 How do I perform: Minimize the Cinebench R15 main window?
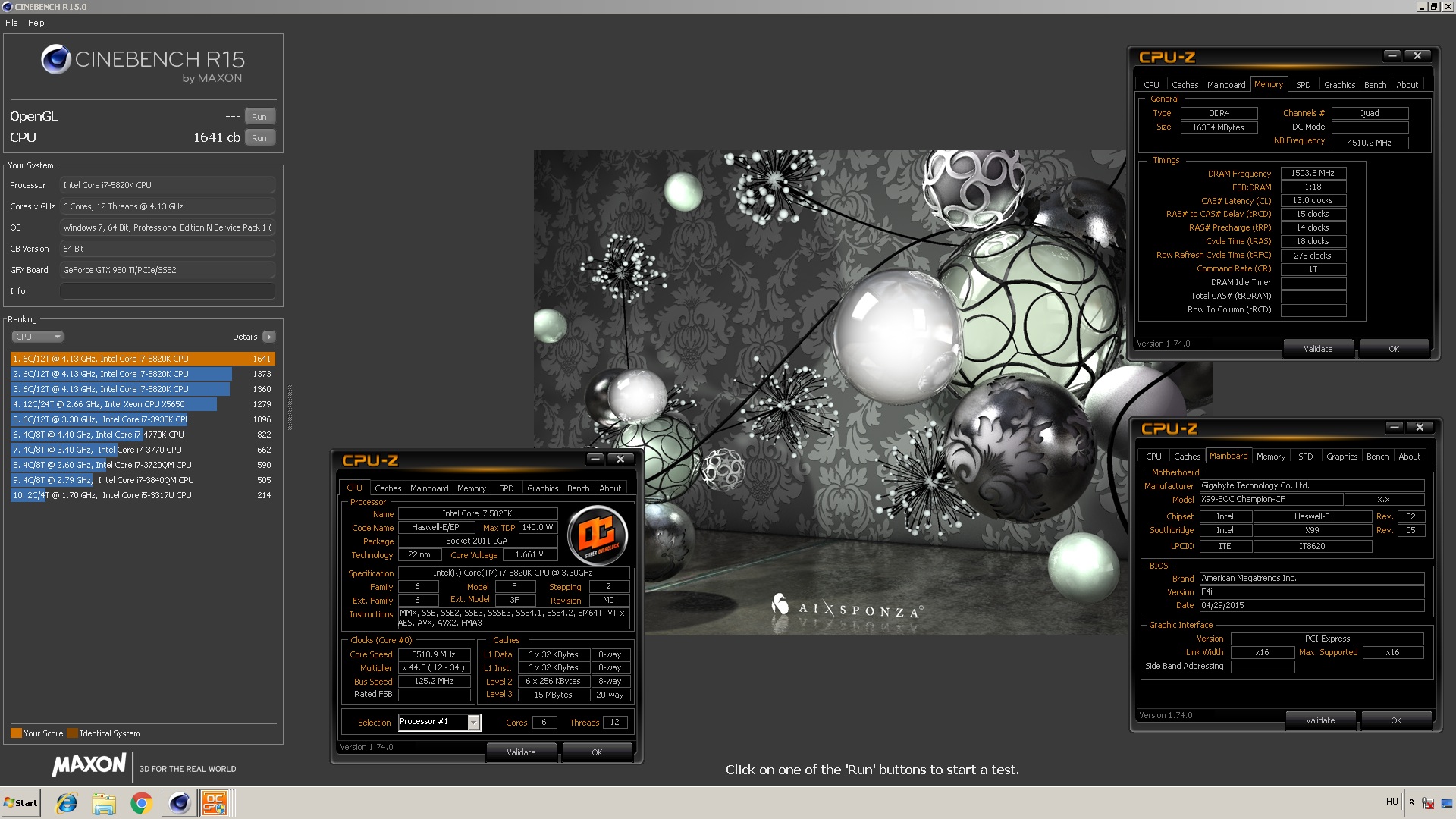tap(1422, 7)
